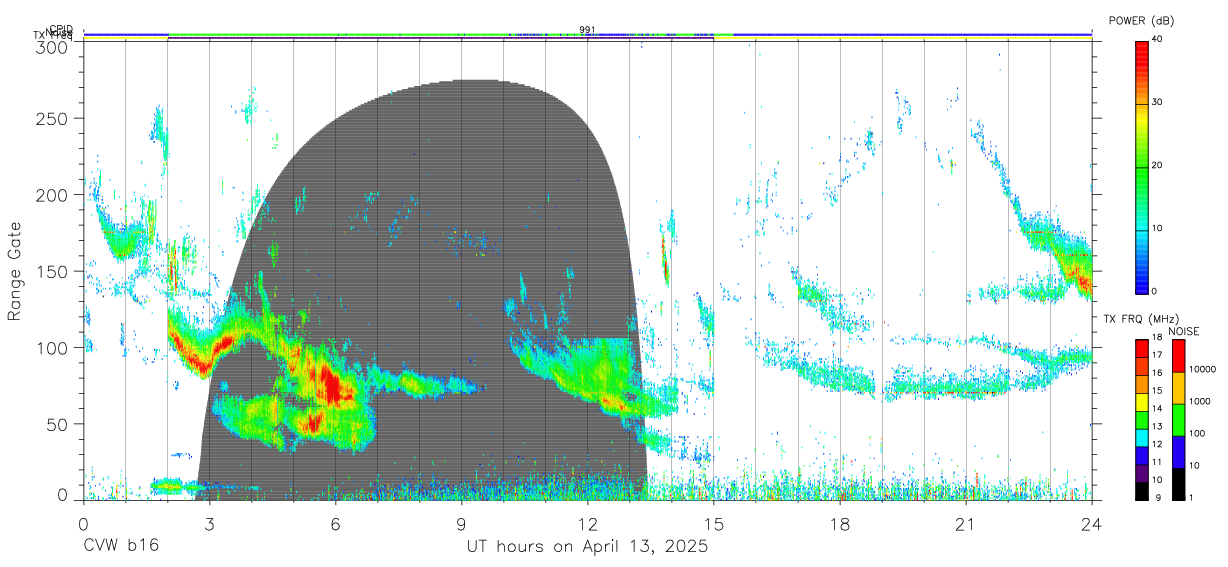The width and height of the screenshot is (1228, 567).
Task: Click the 'CVW b16' station label
Action: coord(121,547)
